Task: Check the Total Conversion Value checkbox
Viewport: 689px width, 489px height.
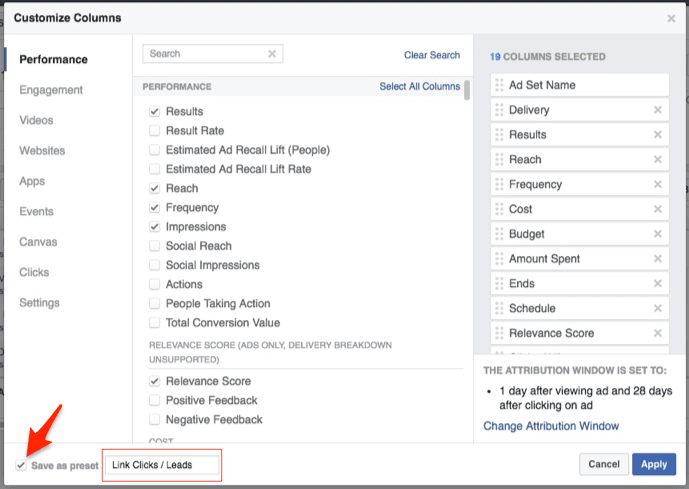Action: tap(154, 323)
